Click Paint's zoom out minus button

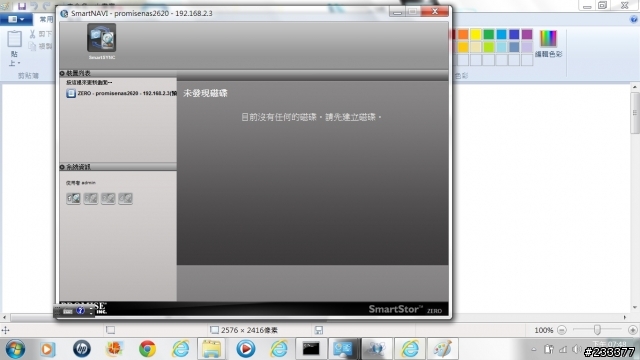point(562,330)
